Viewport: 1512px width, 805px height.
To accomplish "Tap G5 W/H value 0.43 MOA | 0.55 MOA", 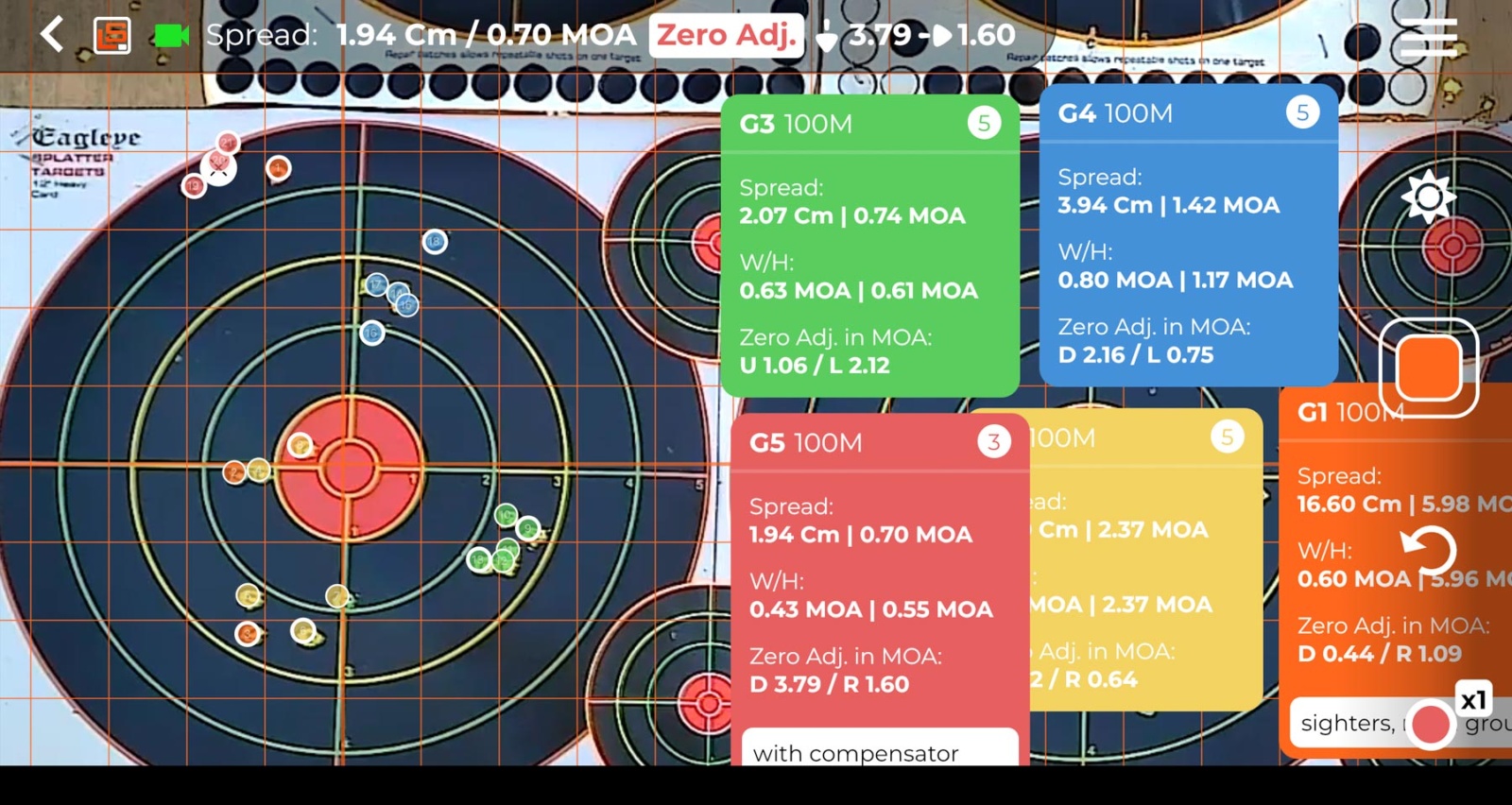I will [x=871, y=609].
